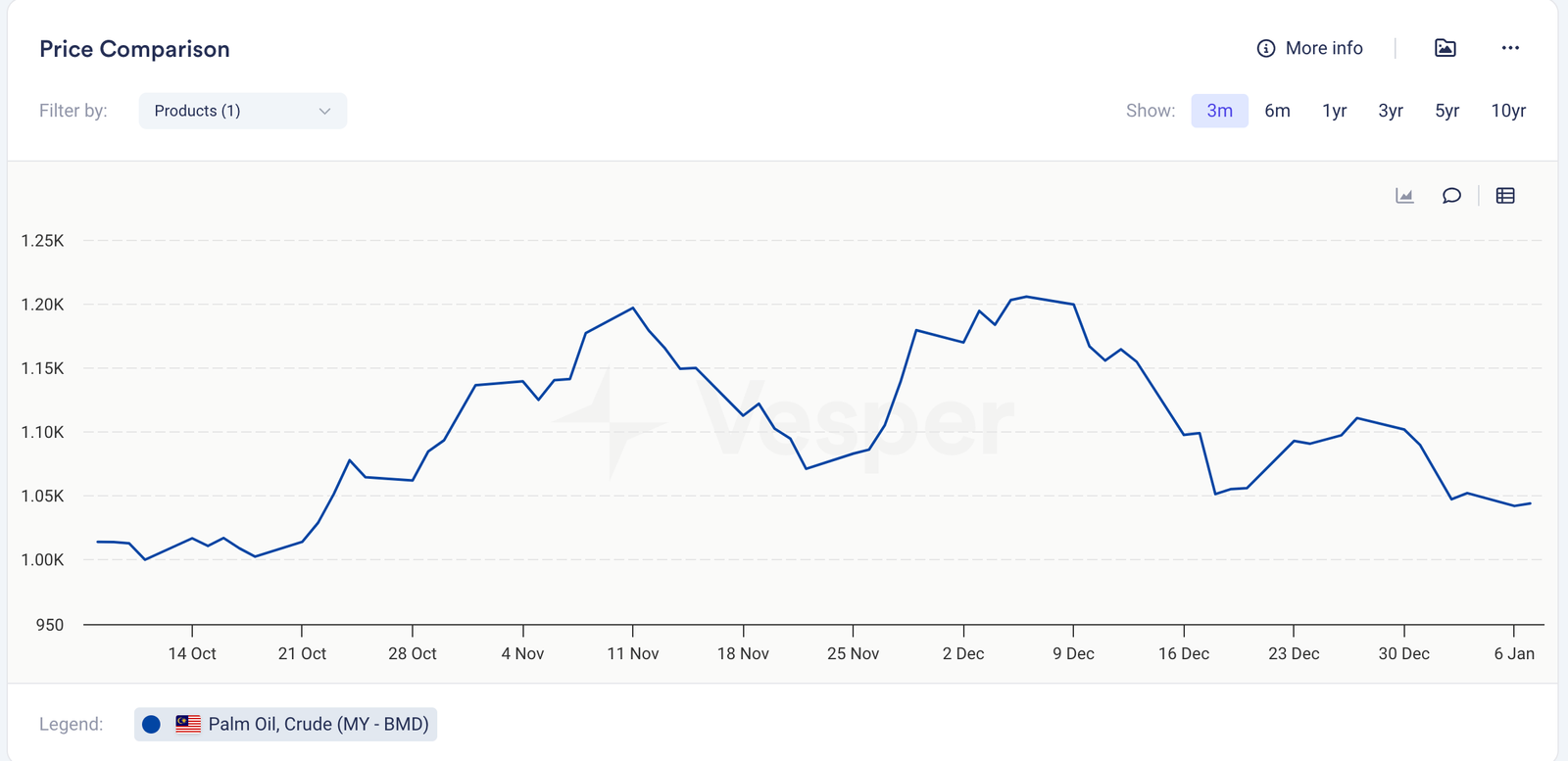The height and width of the screenshot is (761, 1568).
Task: Open the three-dots options menu
Action: pos(1510,48)
